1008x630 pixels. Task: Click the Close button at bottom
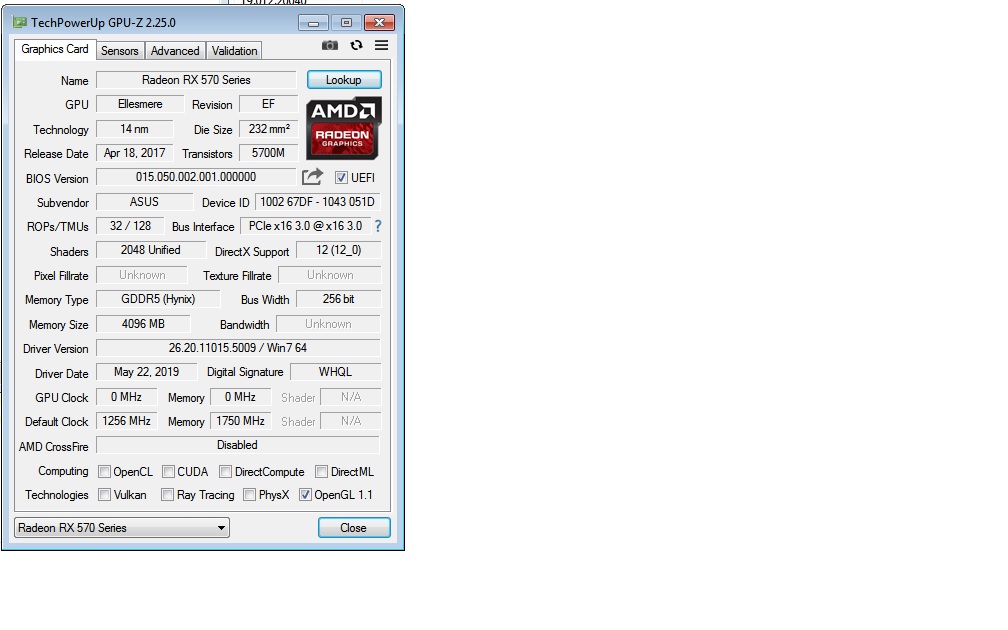click(354, 528)
